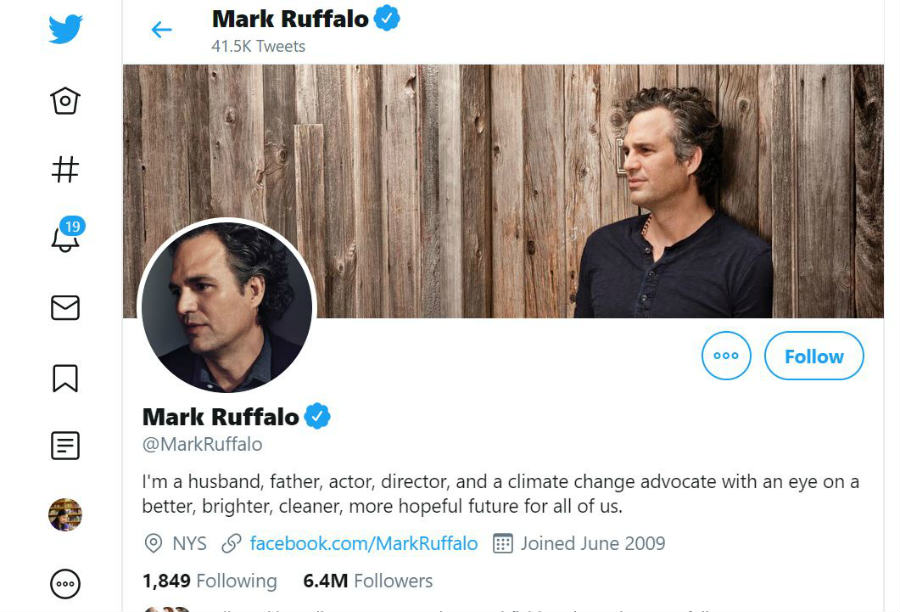This screenshot has width=900, height=612.
Task: Open the Bookmarks icon
Action: point(64,376)
